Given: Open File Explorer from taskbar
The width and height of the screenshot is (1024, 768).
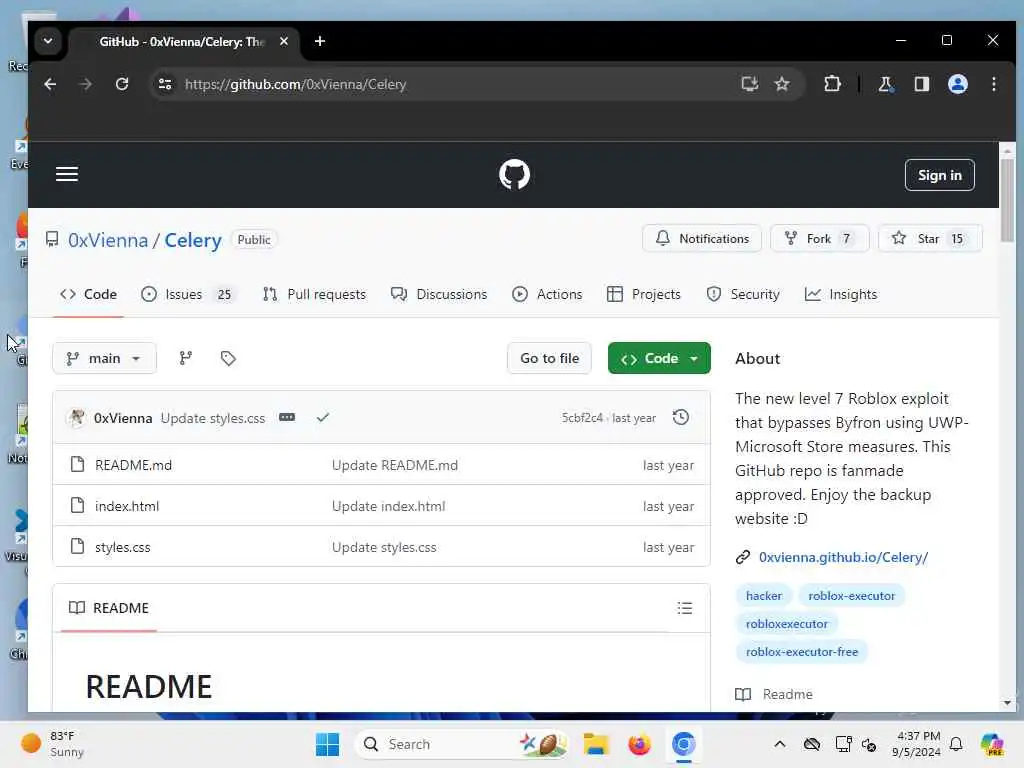Looking at the screenshot, I should coord(596,744).
